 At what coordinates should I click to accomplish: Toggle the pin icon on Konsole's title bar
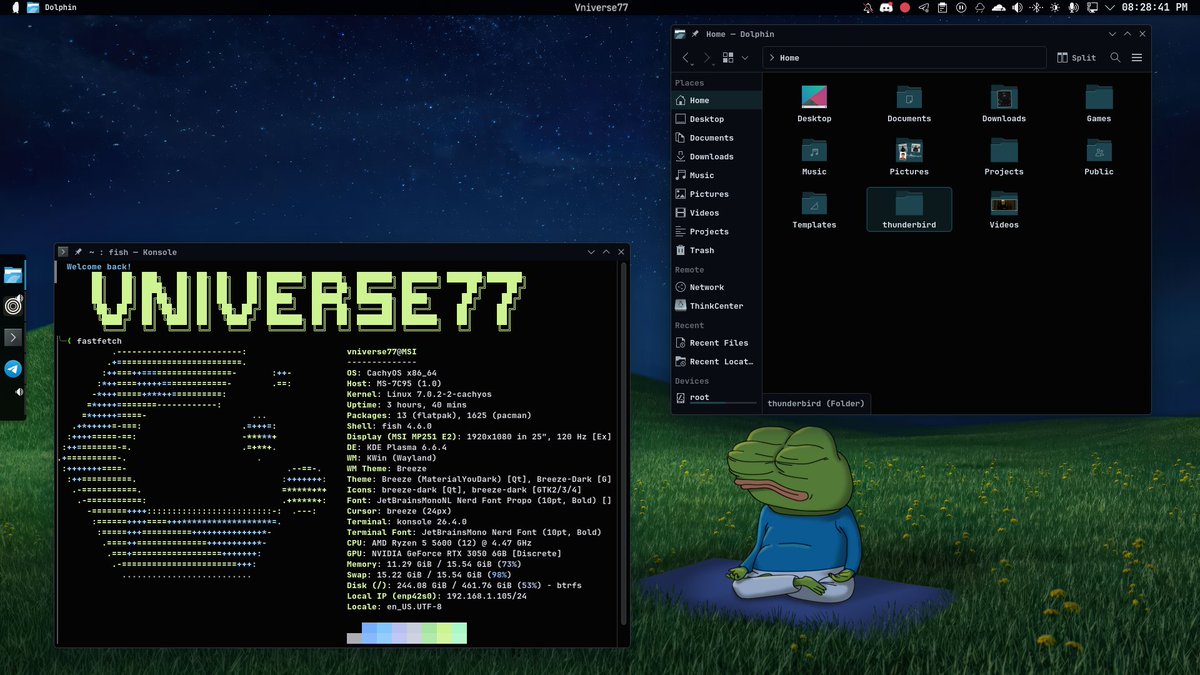pyautogui.click(x=78, y=252)
